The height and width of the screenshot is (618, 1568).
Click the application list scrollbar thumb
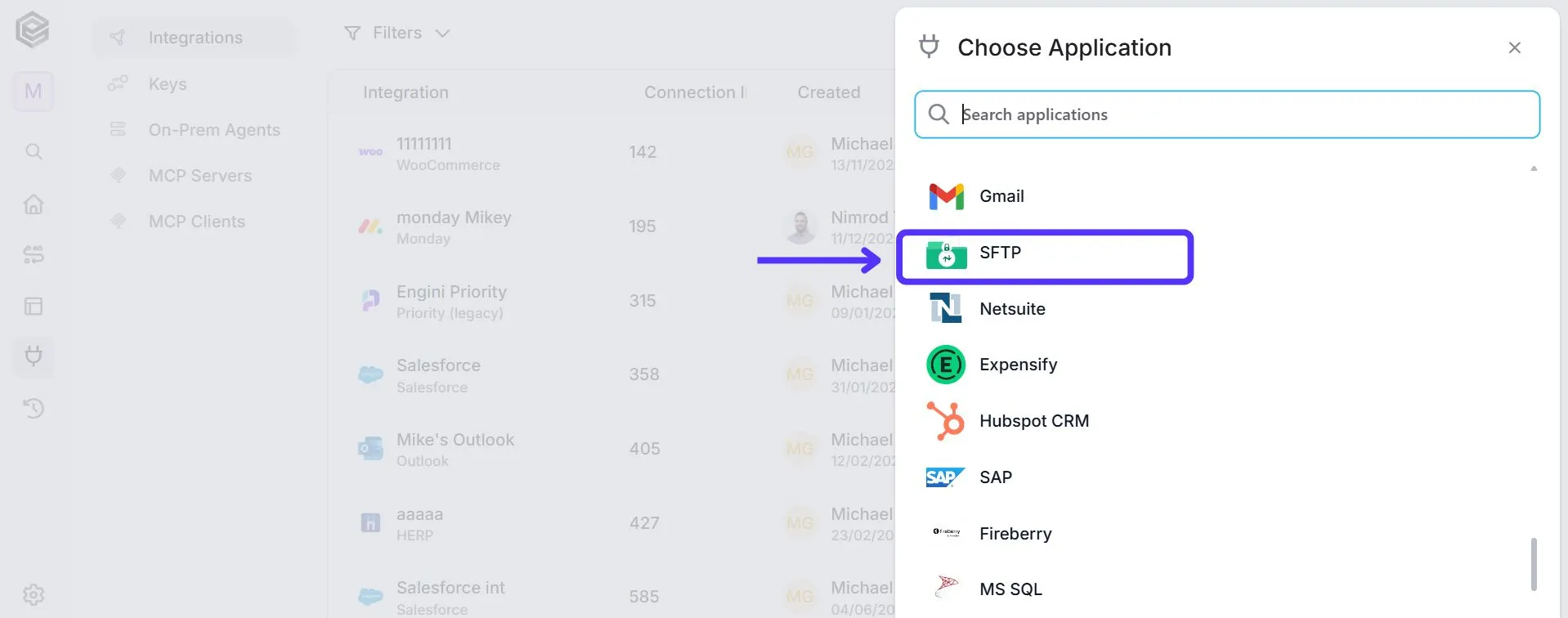pos(1534,563)
